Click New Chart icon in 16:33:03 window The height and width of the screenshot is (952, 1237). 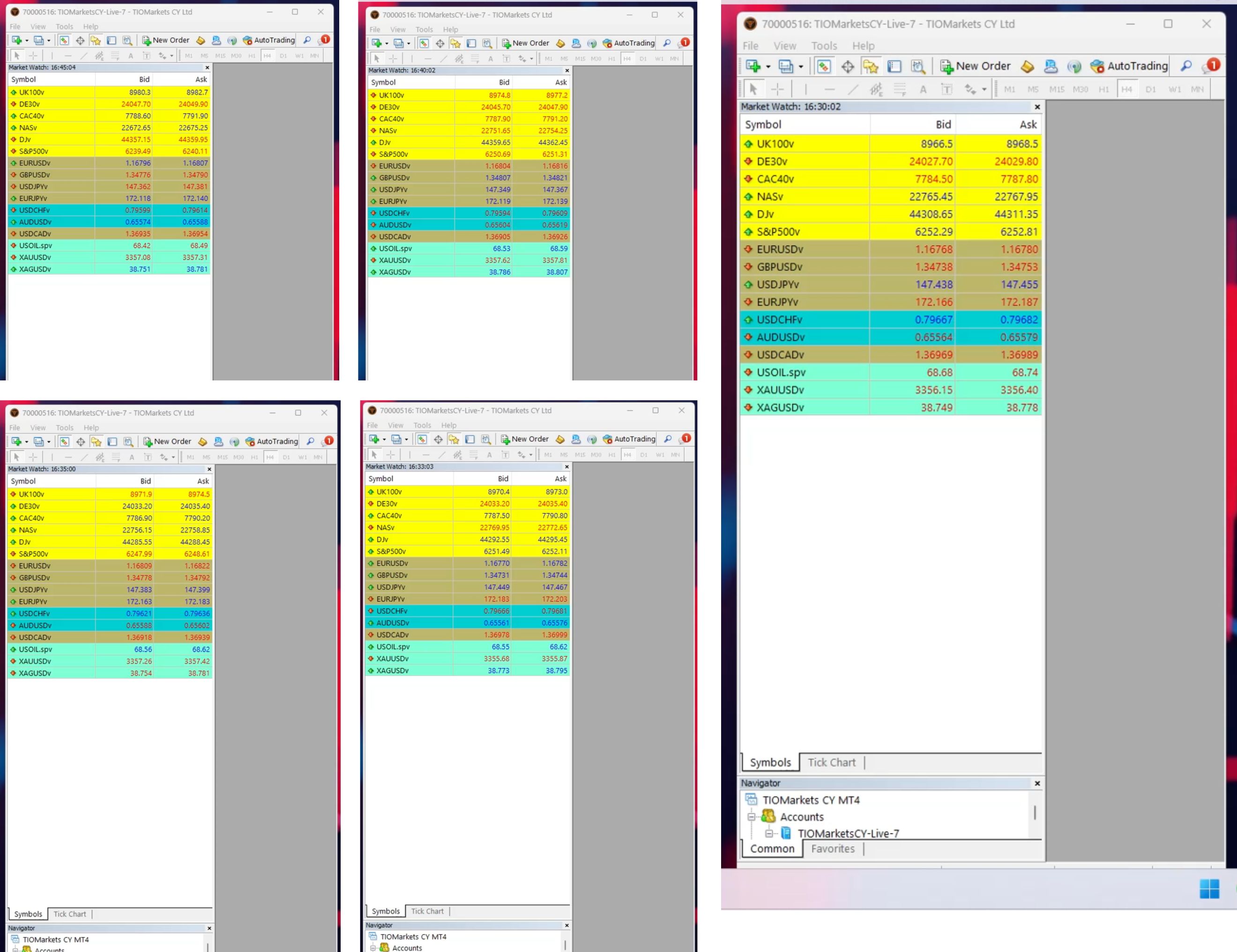(374, 439)
